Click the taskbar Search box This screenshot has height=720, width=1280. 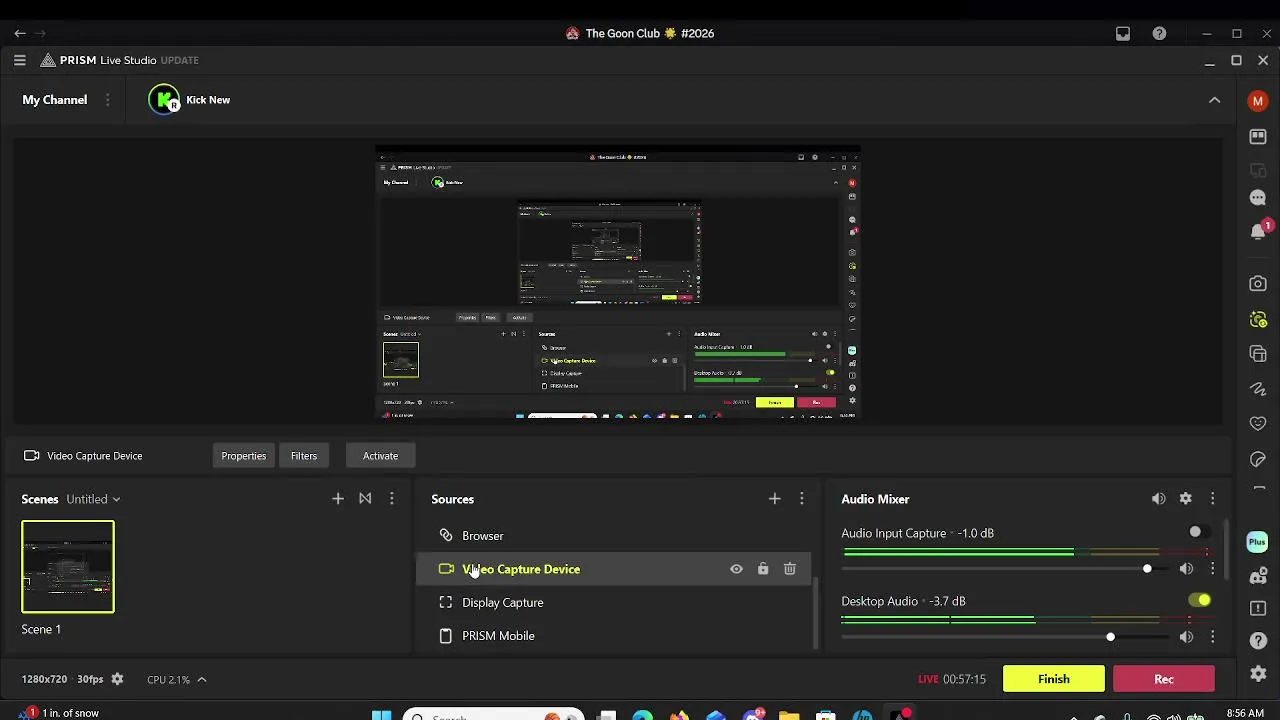point(495,715)
